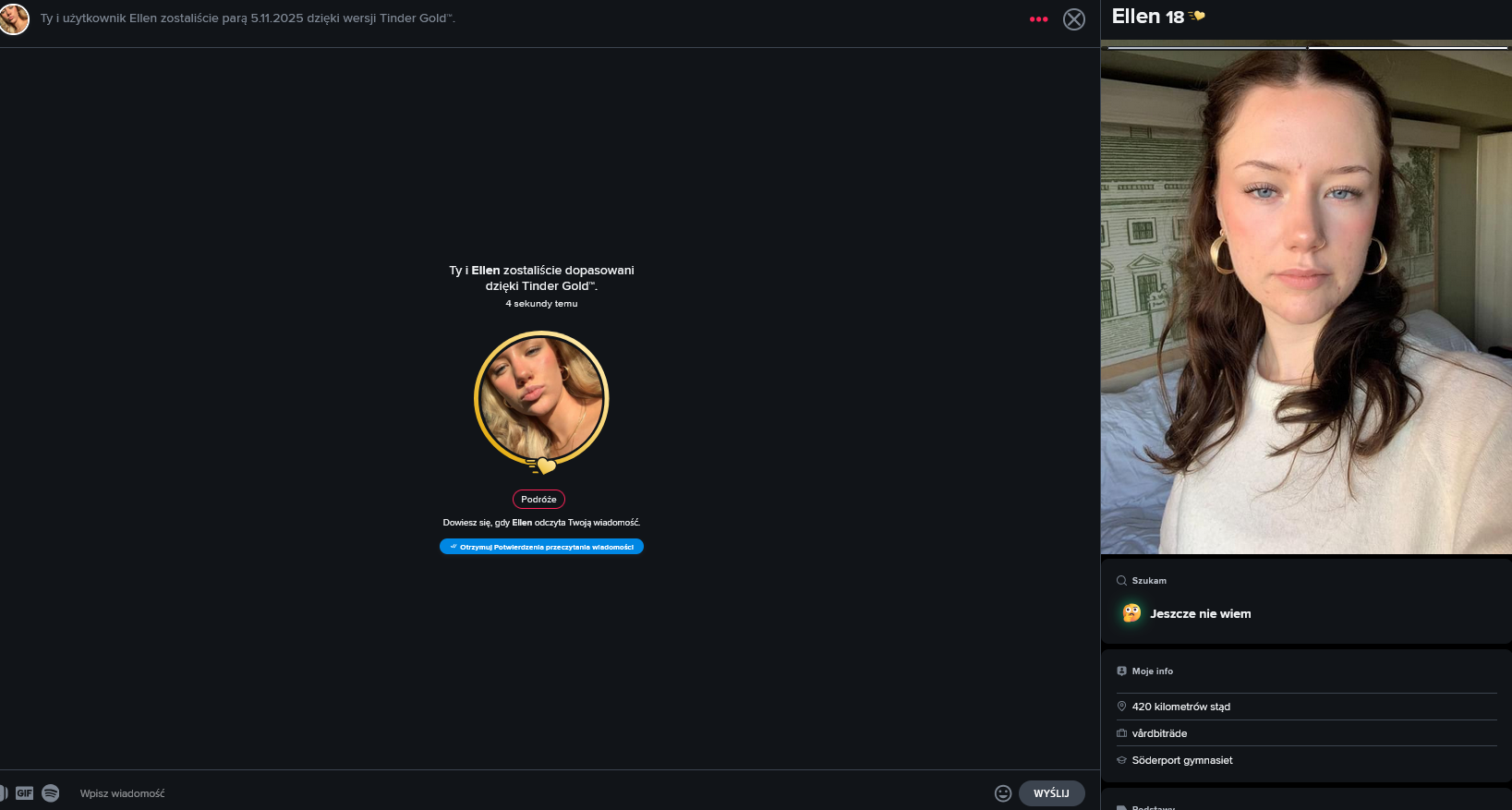The width and height of the screenshot is (1512, 810).
Task: Close the conversation with the X icon
Action: (1074, 19)
